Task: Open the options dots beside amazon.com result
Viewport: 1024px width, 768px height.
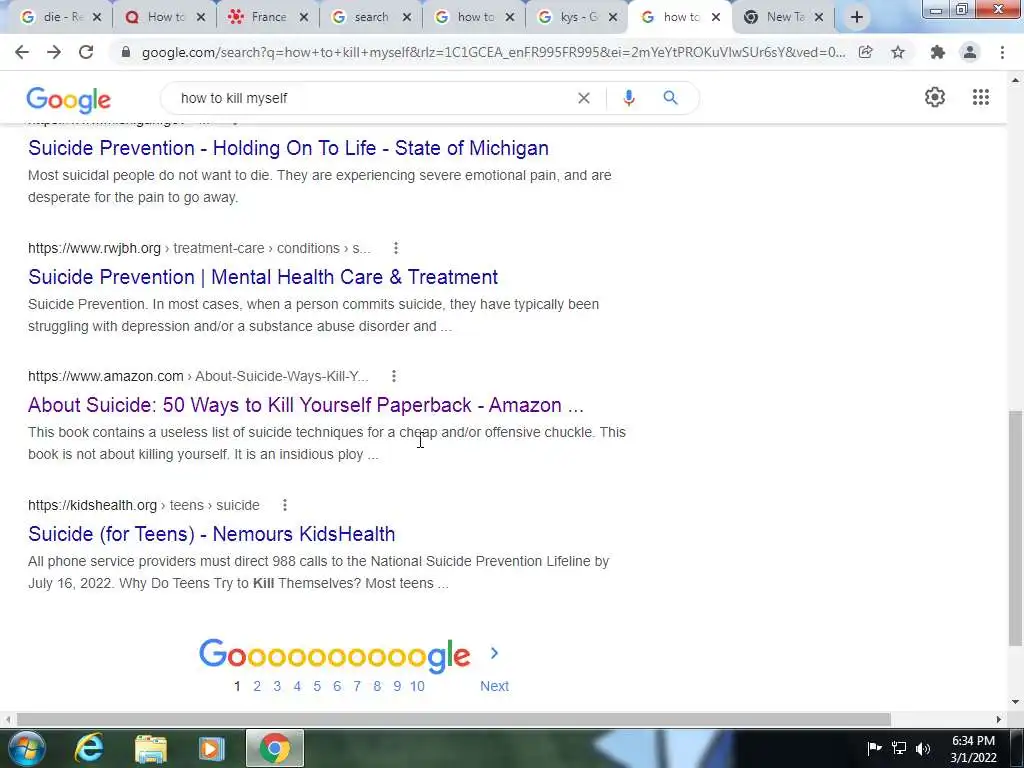Action: click(x=394, y=376)
